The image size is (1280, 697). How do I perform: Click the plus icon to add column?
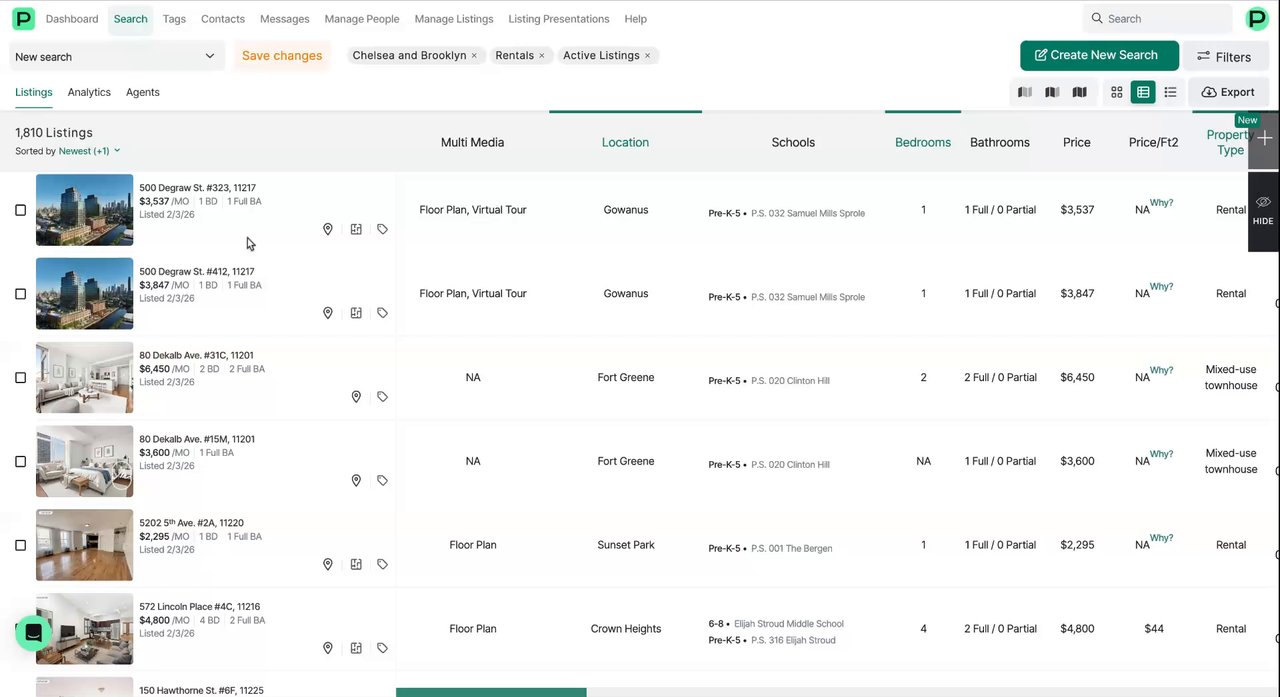tap(1265, 138)
